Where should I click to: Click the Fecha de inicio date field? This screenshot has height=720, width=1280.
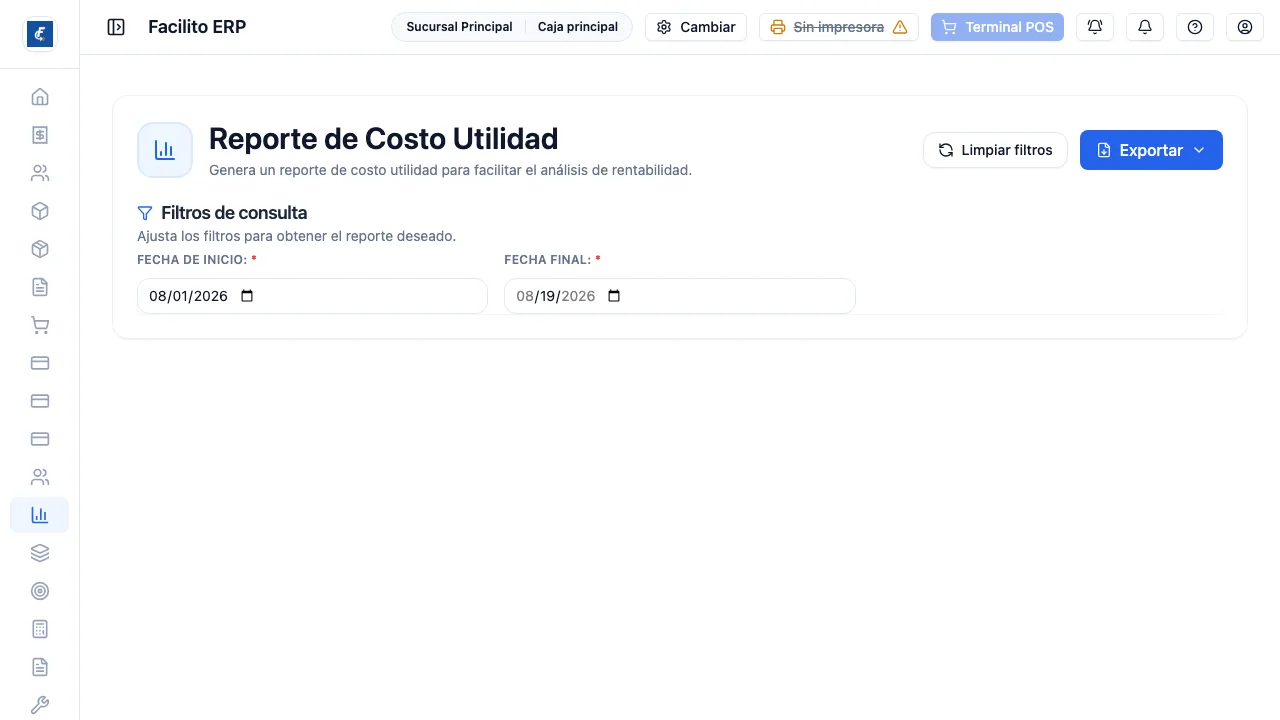click(312, 296)
